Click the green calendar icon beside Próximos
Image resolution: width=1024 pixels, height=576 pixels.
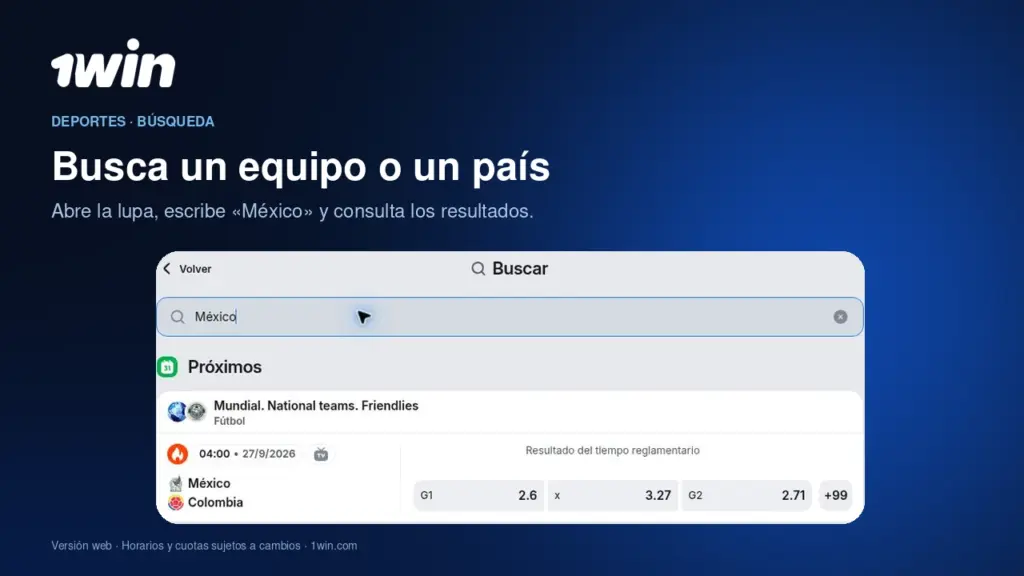coord(168,367)
